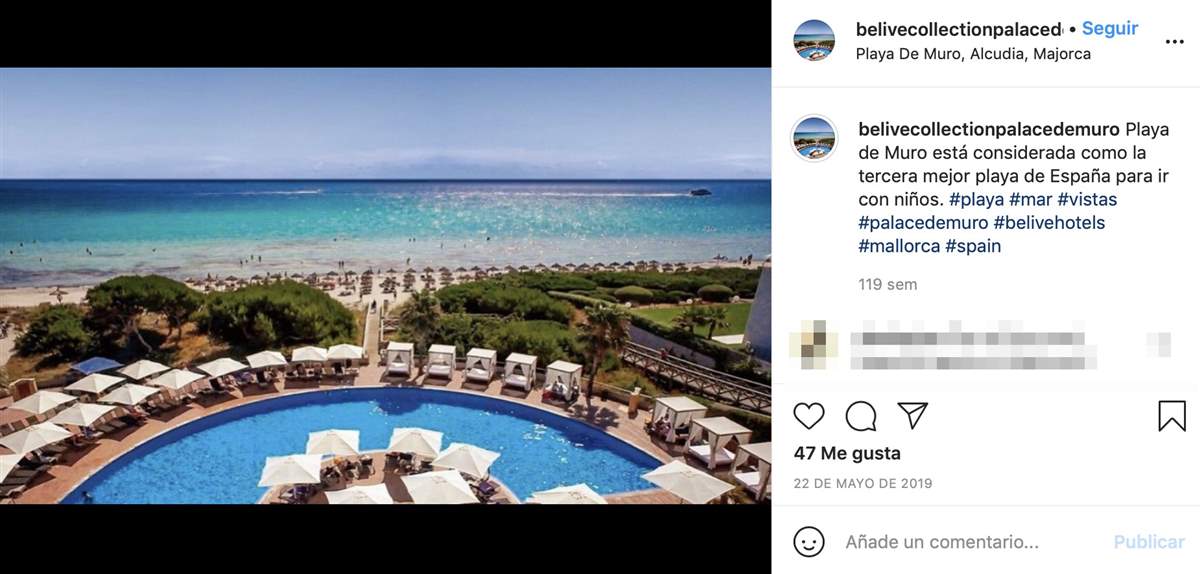
Task: Open Playa De Muro, Alcudia, Majorca location
Action: pos(973,54)
